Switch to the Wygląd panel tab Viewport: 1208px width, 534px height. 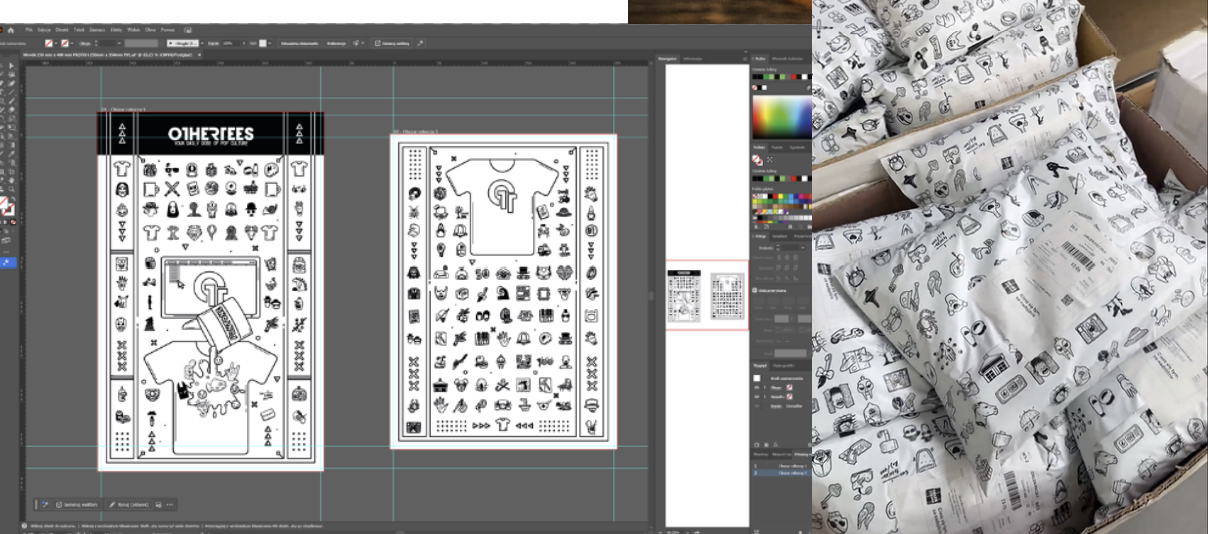[x=758, y=365]
